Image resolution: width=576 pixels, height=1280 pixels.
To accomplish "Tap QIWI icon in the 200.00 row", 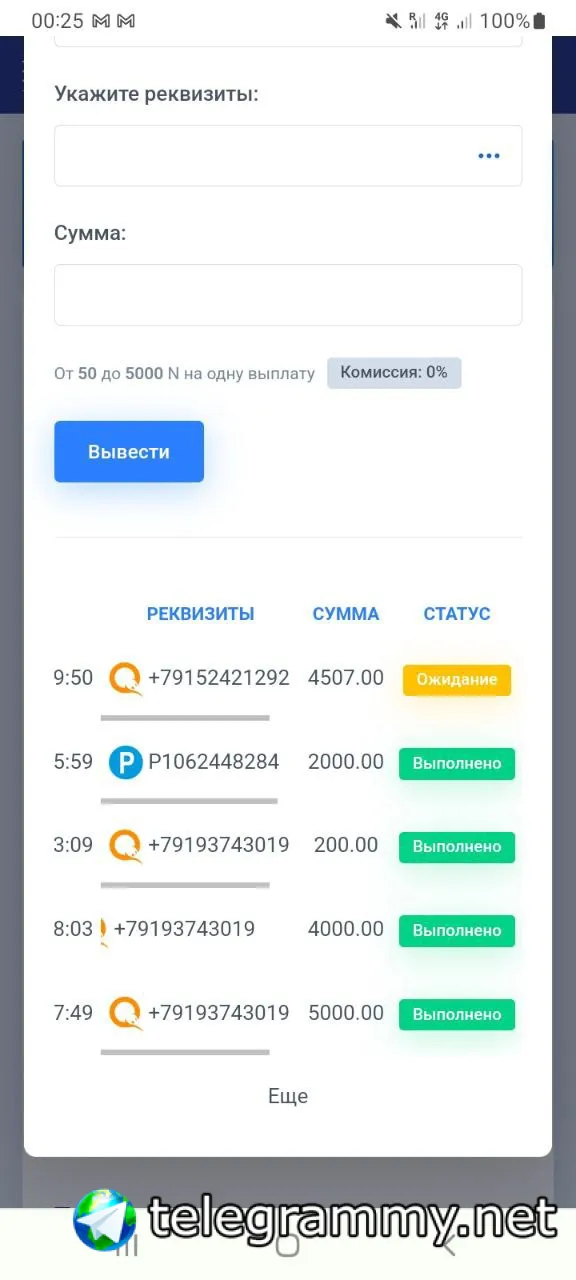I will (126, 846).
